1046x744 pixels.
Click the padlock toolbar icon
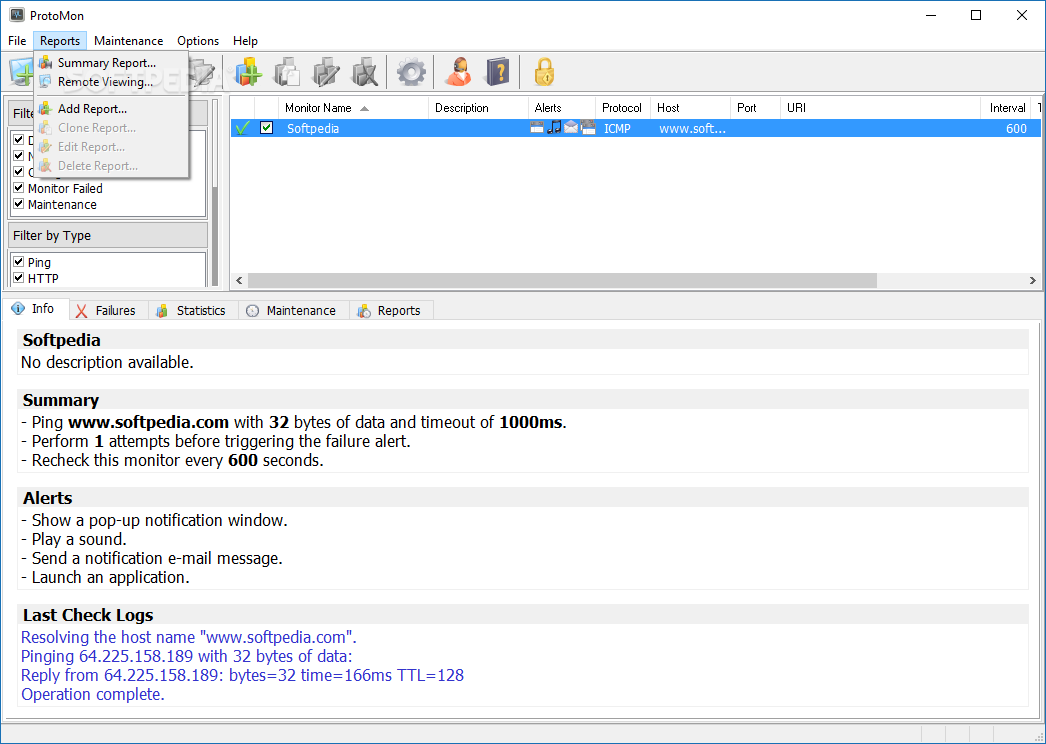pos(544,71)
